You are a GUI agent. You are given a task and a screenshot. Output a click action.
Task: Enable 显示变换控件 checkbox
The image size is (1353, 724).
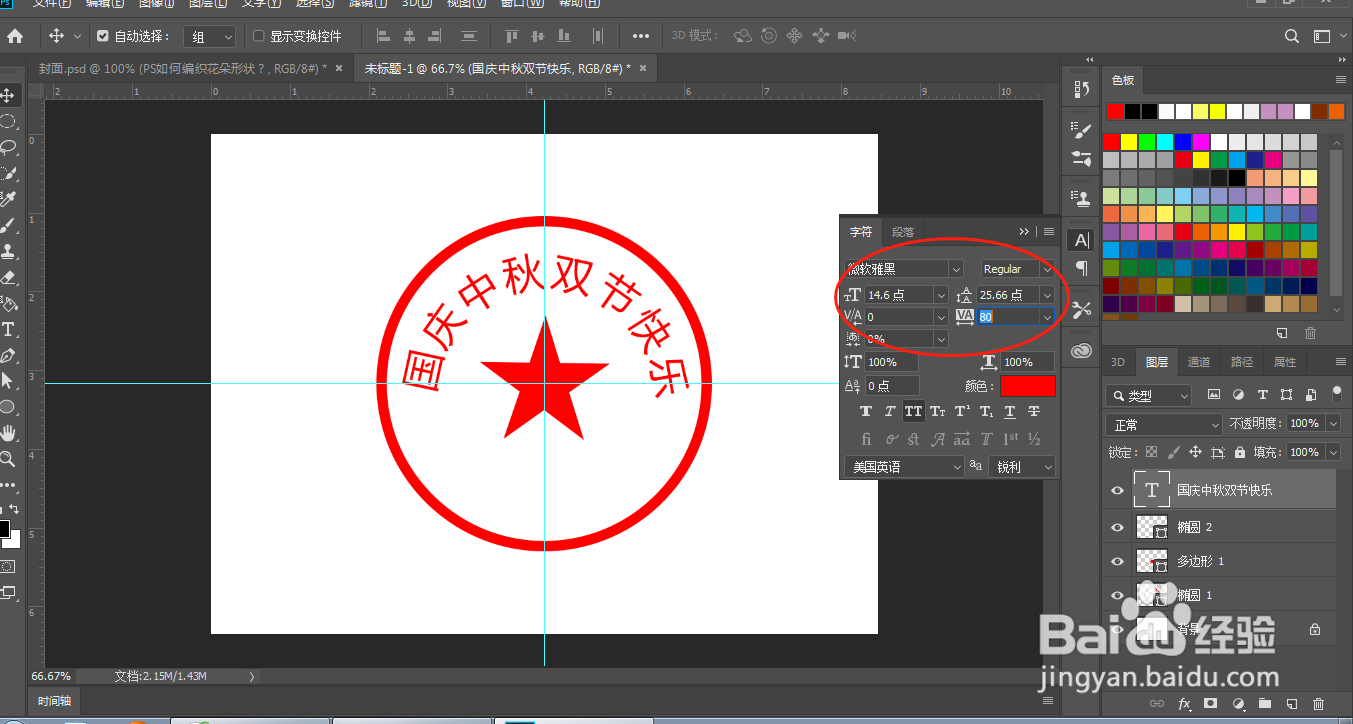pyautogui.click(x=258, y=36)
